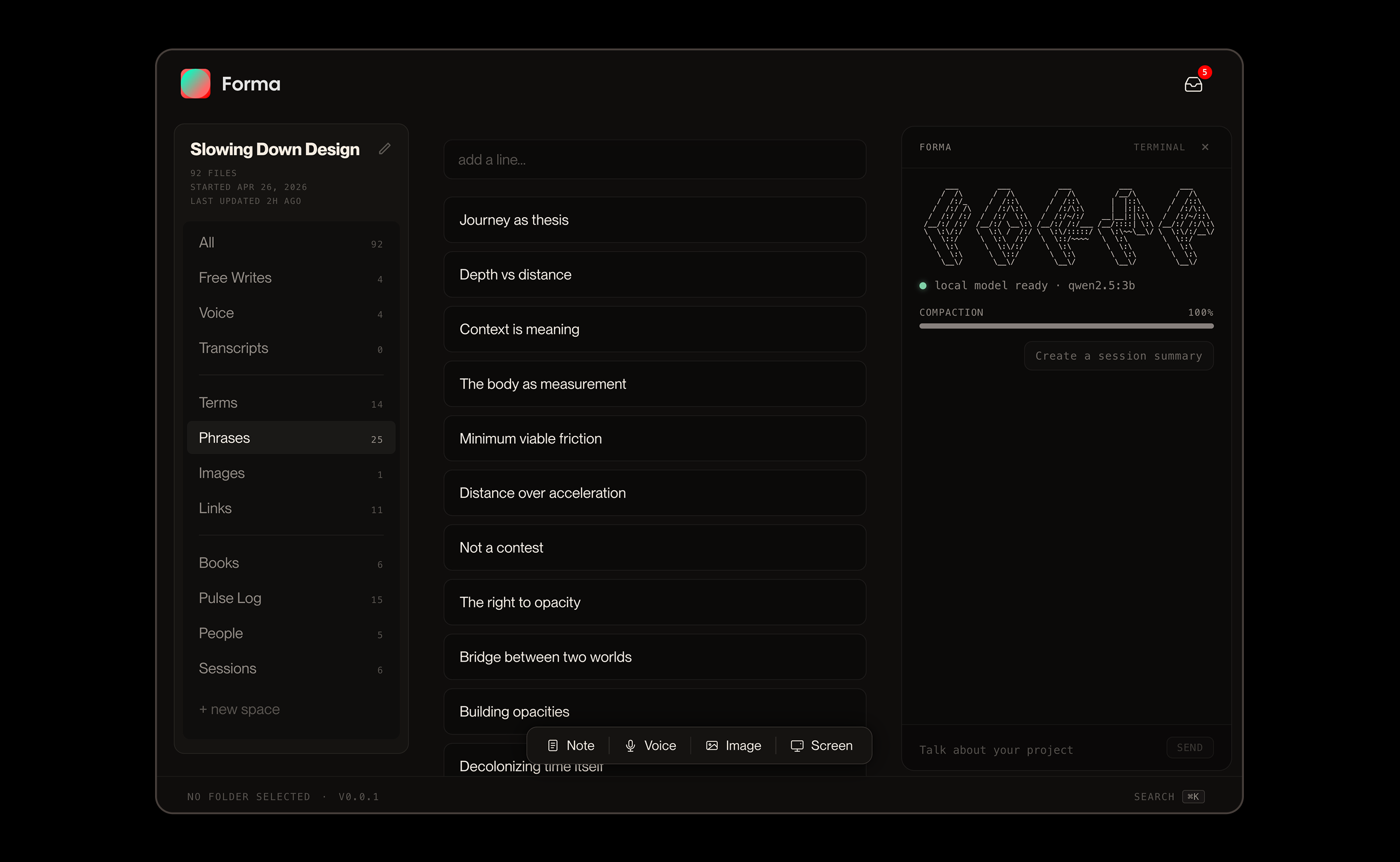Open the Terms space
Viewport: 1400px width, 862px height.
click(x=291, y=402)
